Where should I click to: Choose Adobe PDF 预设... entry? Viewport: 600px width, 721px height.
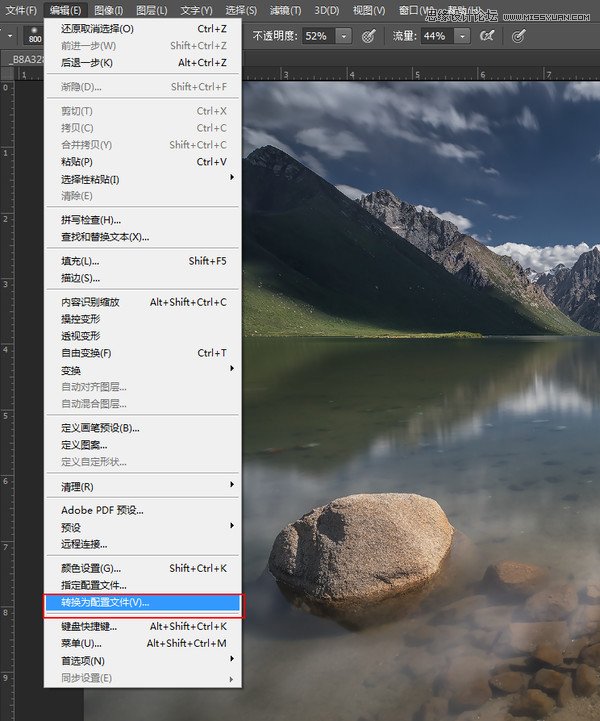pyautogui.click(x=143, y=510)
